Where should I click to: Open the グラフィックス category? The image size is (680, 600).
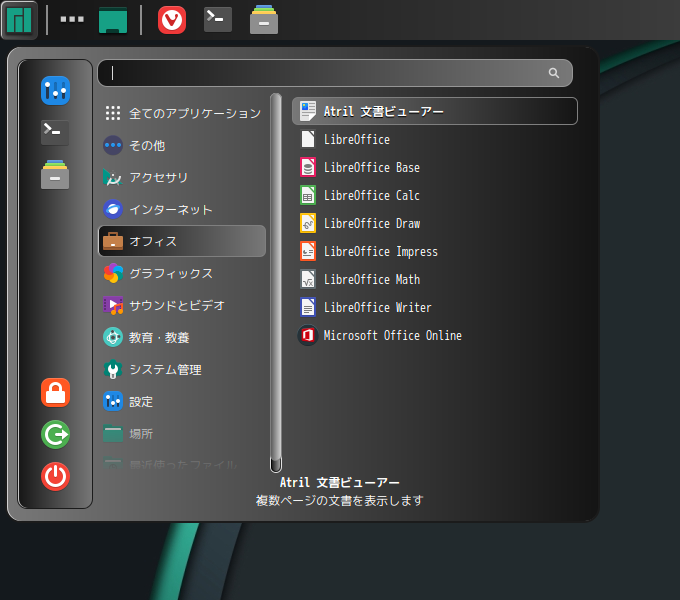coord(182,274)
